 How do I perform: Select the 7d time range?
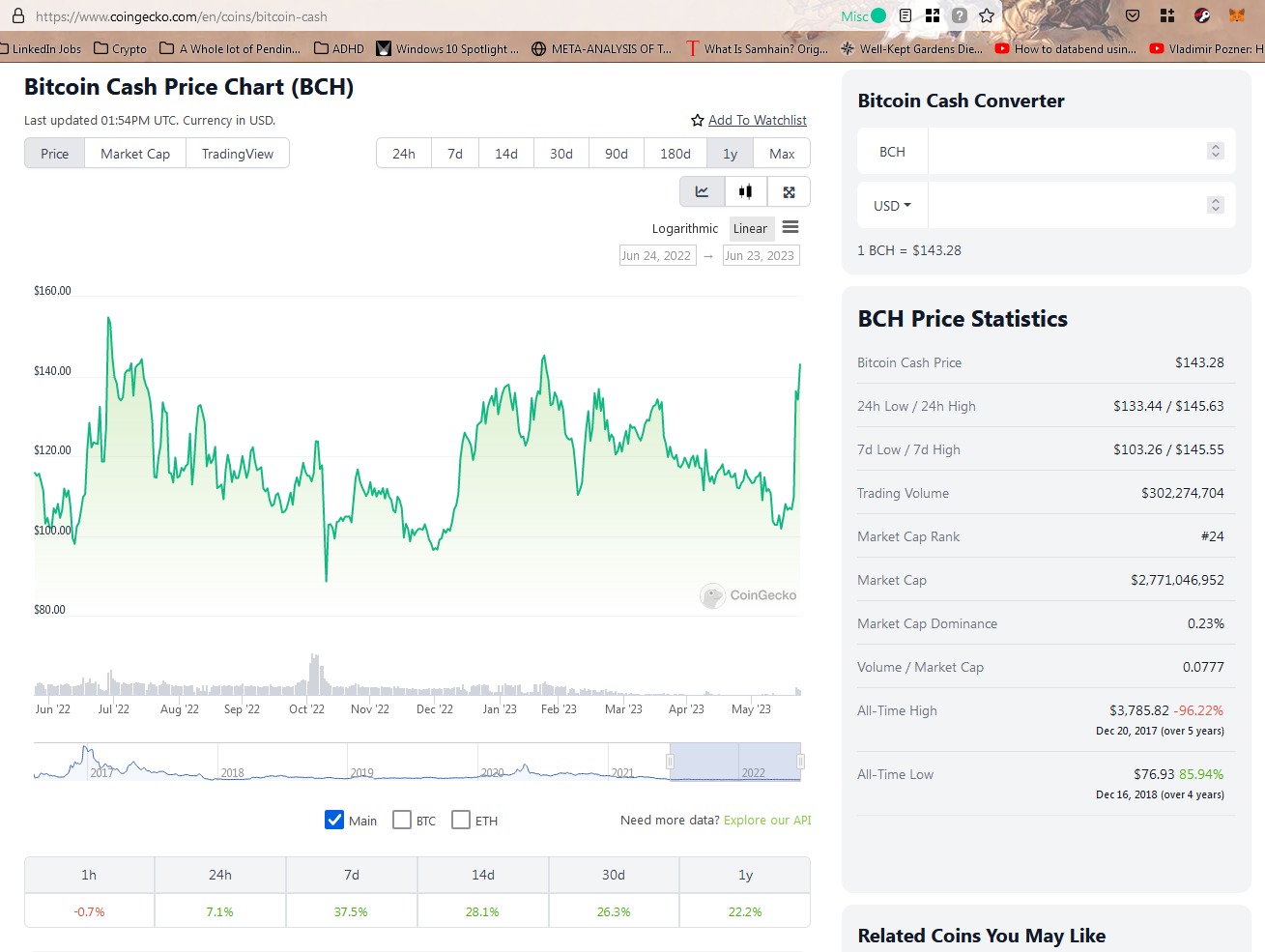coord(455,154)
